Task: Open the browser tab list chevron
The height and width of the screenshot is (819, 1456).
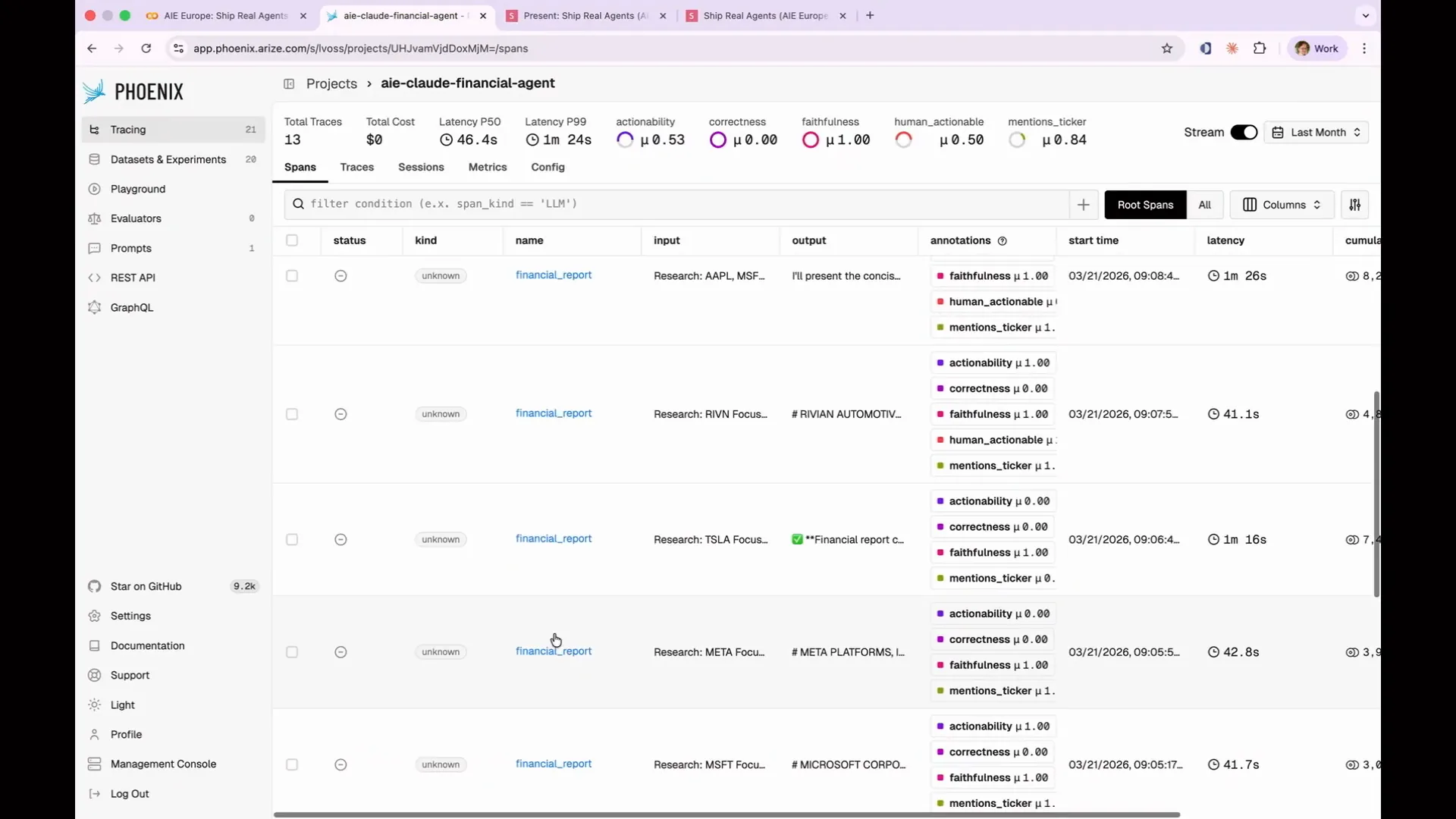Action: pyautogui.click(x=1365, y=15)
